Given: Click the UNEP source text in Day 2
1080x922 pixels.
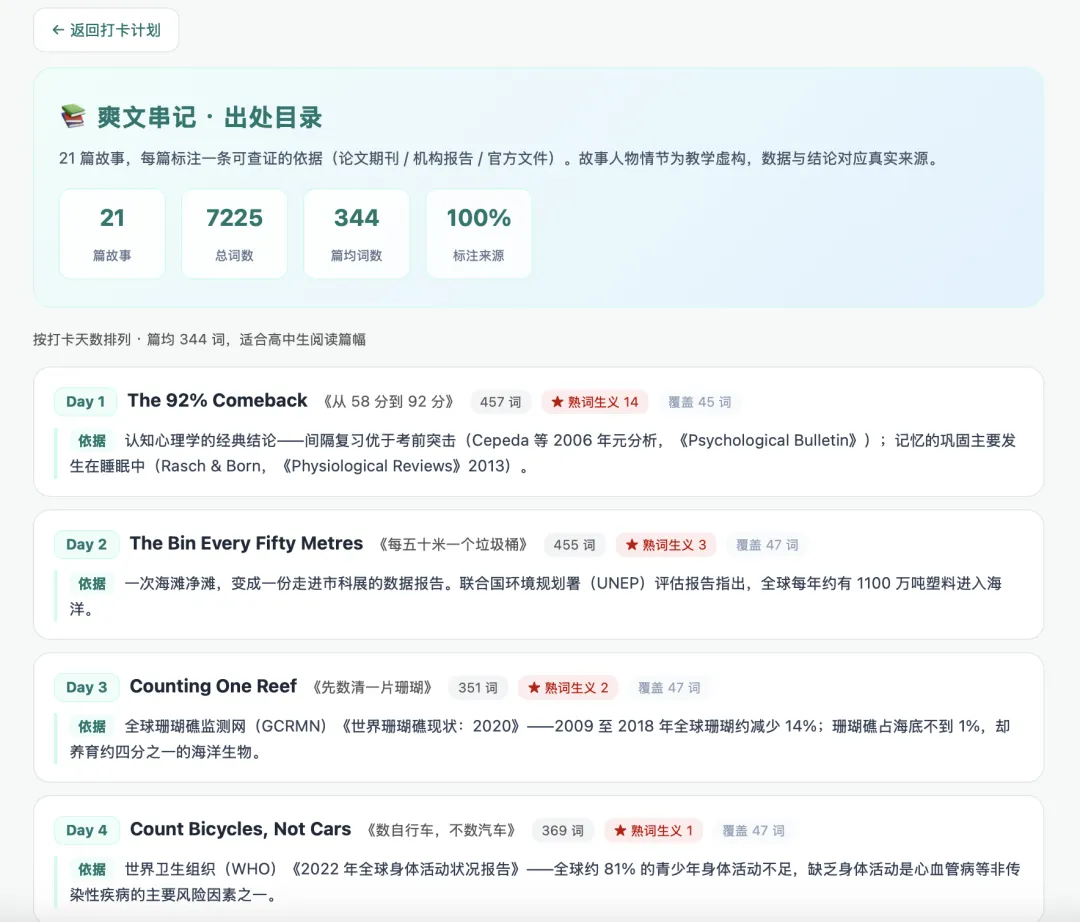Looking at the screenshot, I should pyautogui.click(x=536, y=596).
